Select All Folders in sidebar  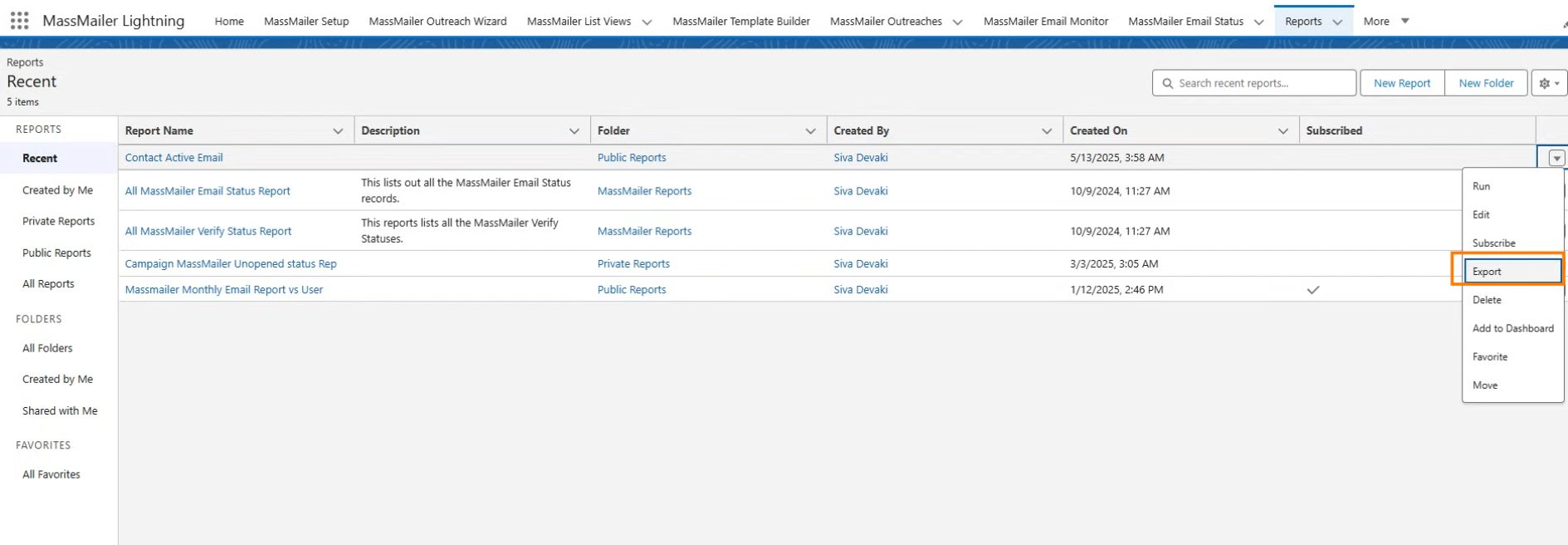[x=47, y=348]
